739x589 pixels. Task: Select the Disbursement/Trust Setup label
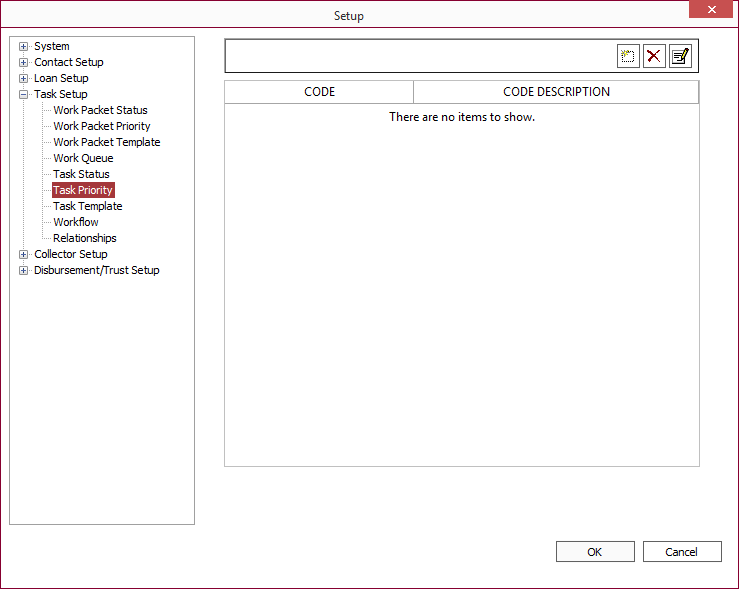click(97, 270)
